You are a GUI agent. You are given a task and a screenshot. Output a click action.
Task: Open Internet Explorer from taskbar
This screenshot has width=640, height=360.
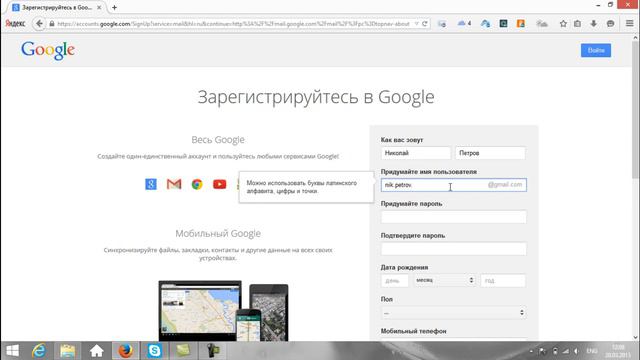(39, 351)
